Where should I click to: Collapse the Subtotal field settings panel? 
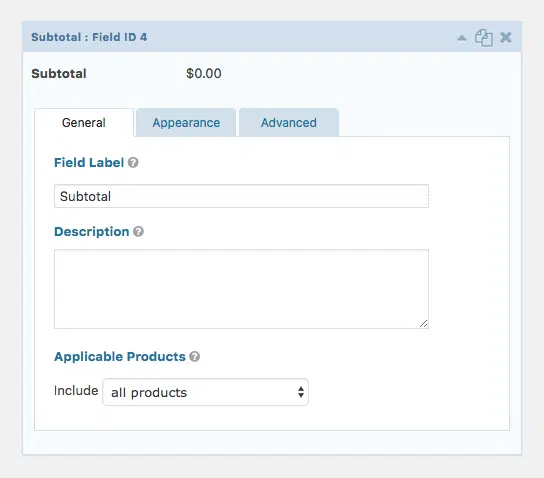(x=462, y=38)
